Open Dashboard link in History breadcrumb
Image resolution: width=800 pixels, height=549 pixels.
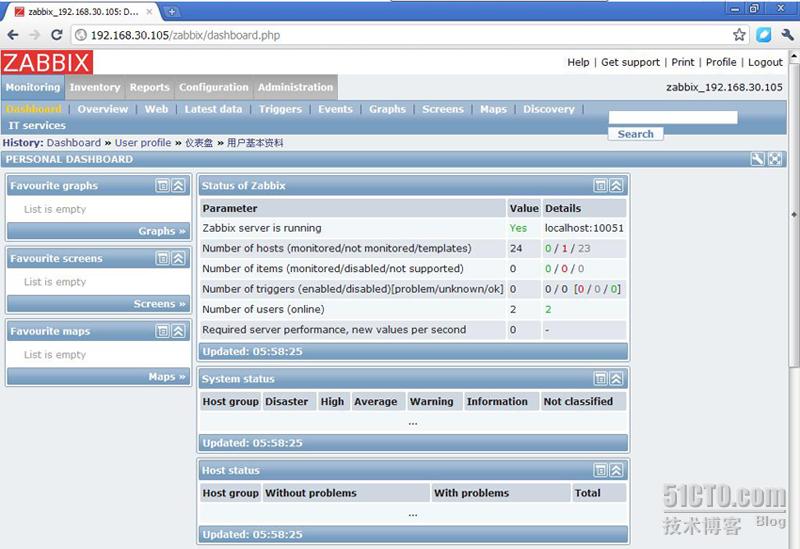coord(73,143)
